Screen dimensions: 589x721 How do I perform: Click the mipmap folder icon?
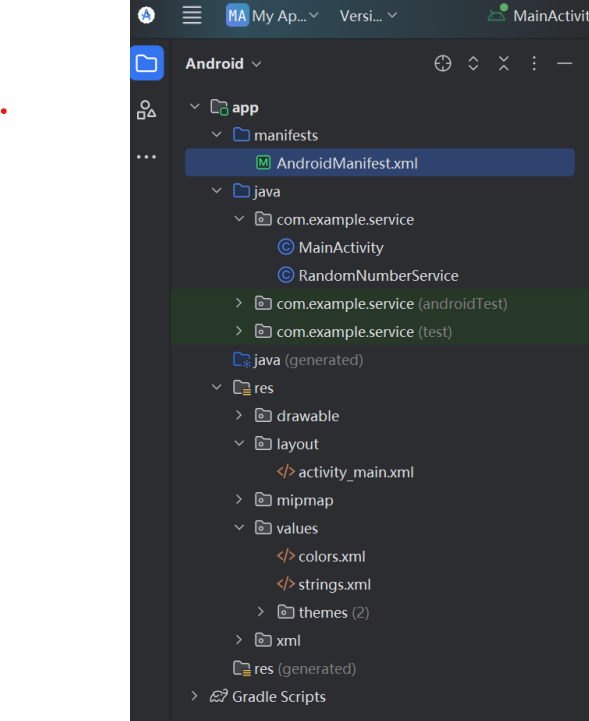click(263, 499)
